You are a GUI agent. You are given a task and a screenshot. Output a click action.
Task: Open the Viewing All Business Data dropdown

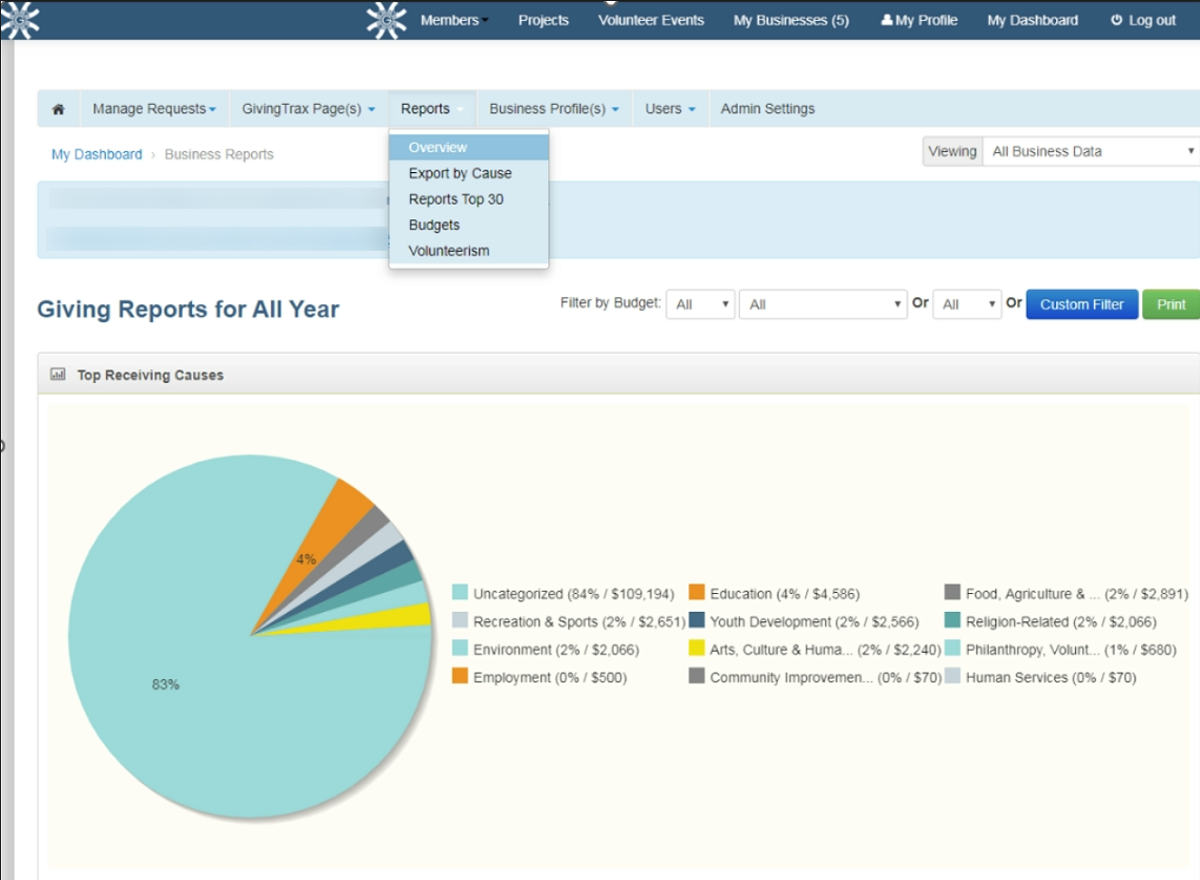tap(1092, 151)
